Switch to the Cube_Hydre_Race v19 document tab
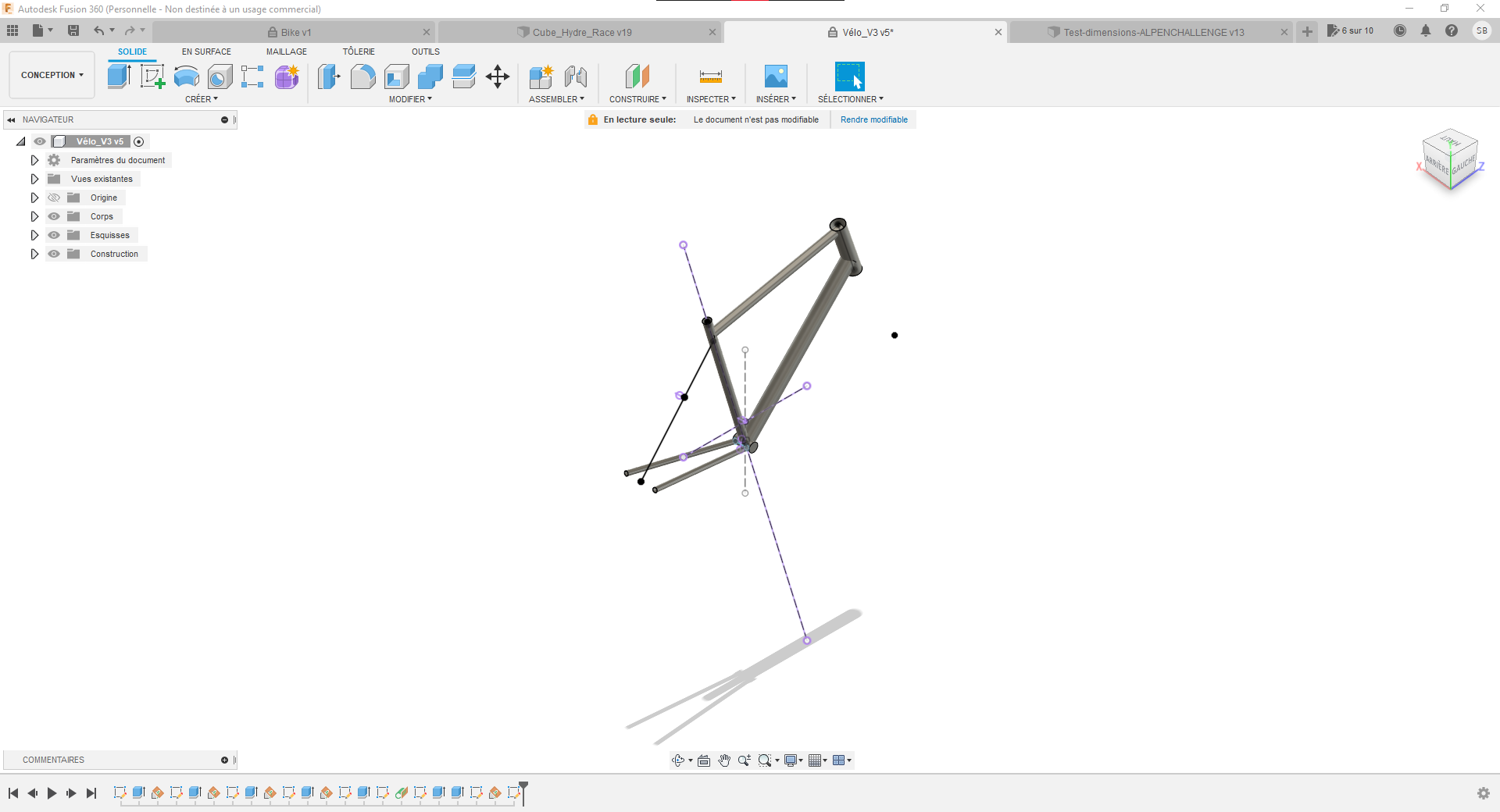The width and height of the screenshot is (1500, 812). tap(581, 32)
